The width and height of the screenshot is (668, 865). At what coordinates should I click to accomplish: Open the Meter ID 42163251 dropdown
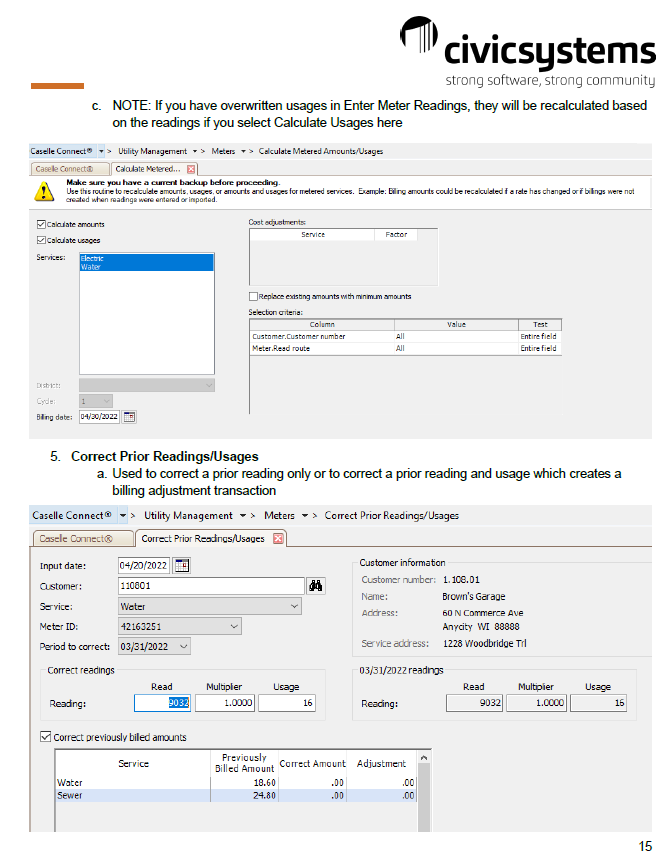pos(234,626)
